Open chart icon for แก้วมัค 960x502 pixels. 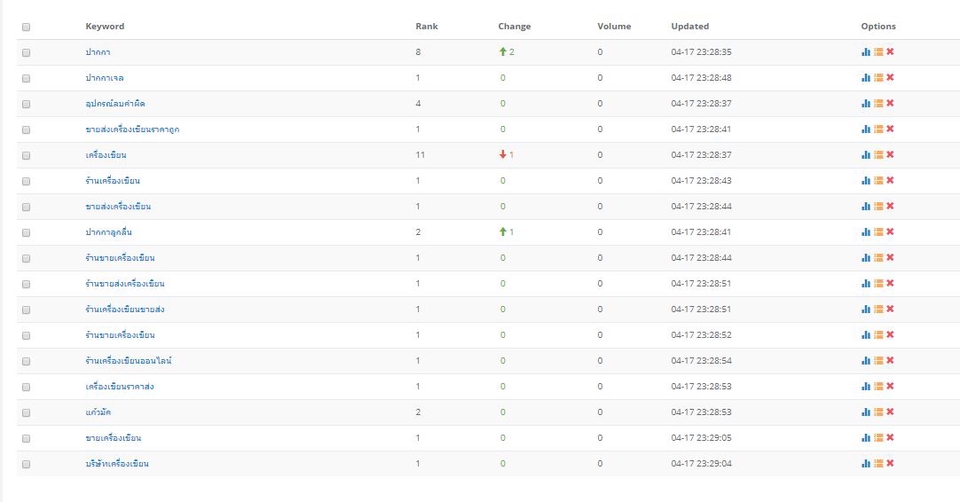866,412
